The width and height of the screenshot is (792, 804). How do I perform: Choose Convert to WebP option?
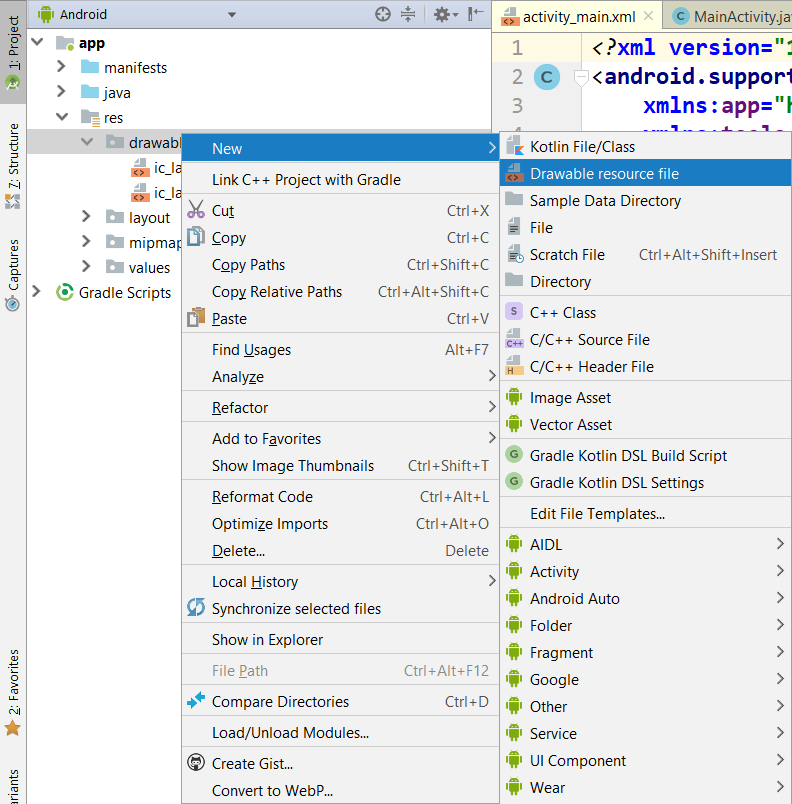tap(340, 790)
